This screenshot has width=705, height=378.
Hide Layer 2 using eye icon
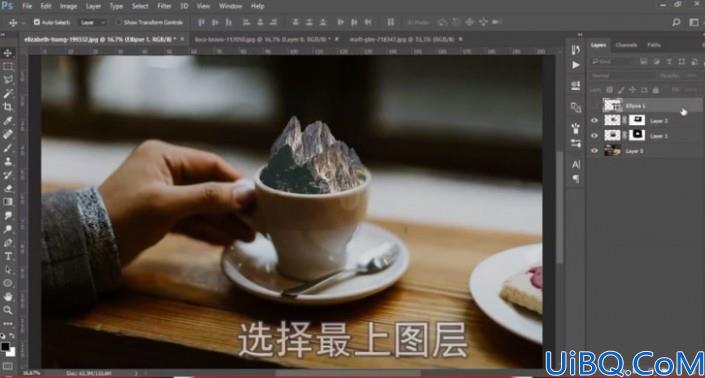[x=594, y=120]
